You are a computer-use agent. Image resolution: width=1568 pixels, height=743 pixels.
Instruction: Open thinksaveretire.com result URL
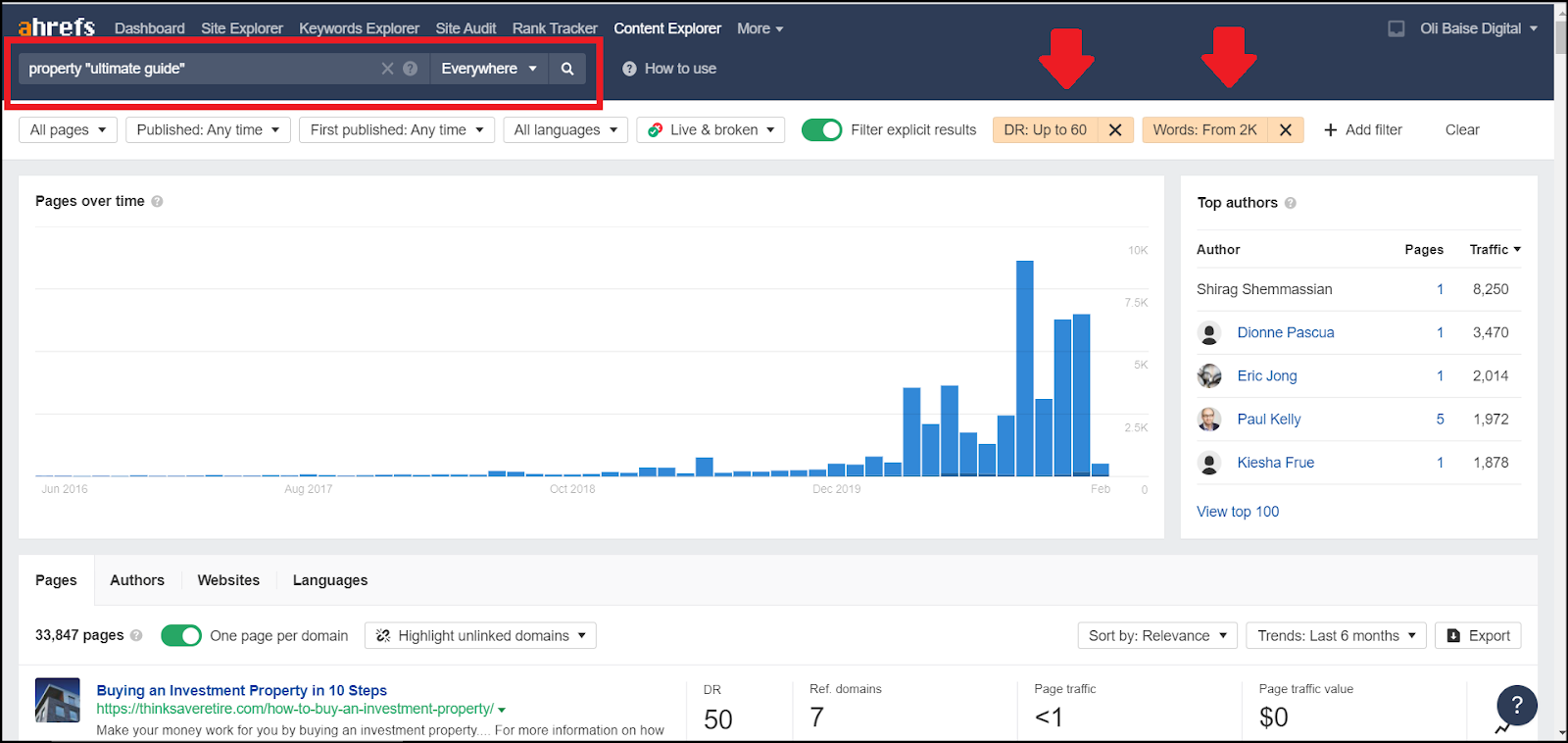click(295, 709)
